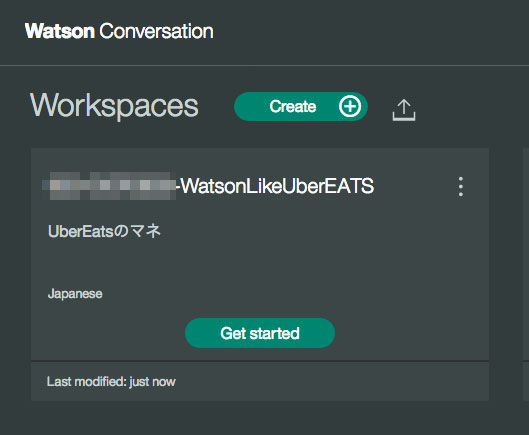Go to the Watson Conversation home title
This screenshot has height=435, width=529.
point(119,31)
